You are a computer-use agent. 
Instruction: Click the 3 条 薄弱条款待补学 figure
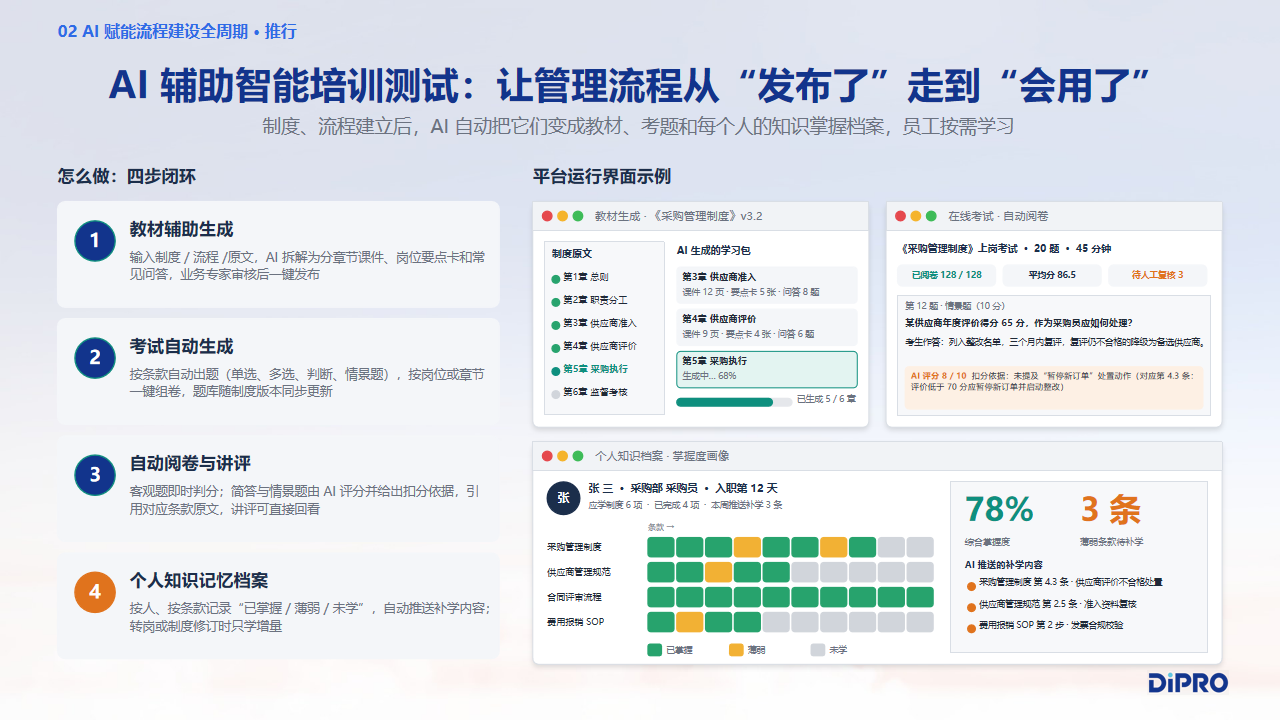[x=1110, y=510]
